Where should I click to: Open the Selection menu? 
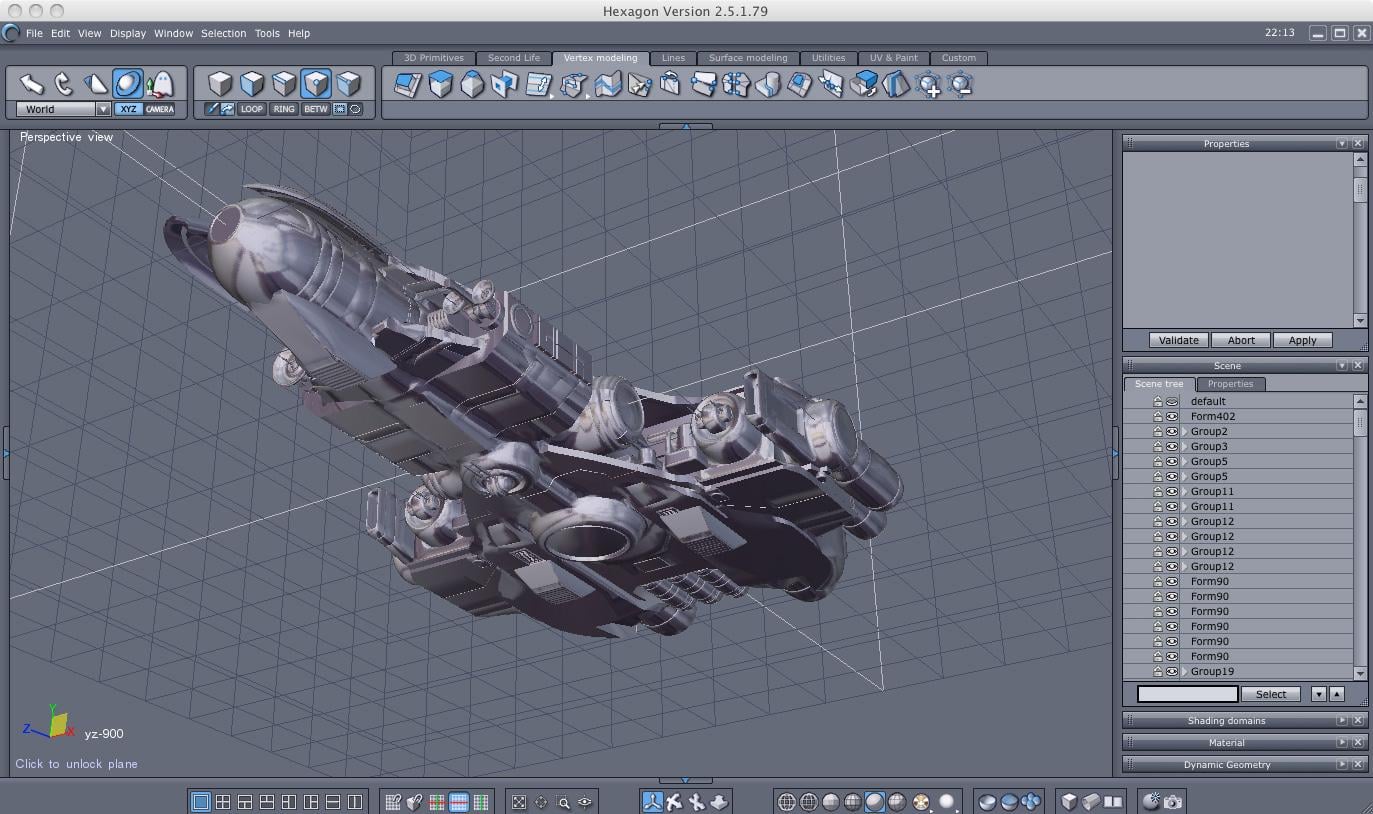coord(223,33)
